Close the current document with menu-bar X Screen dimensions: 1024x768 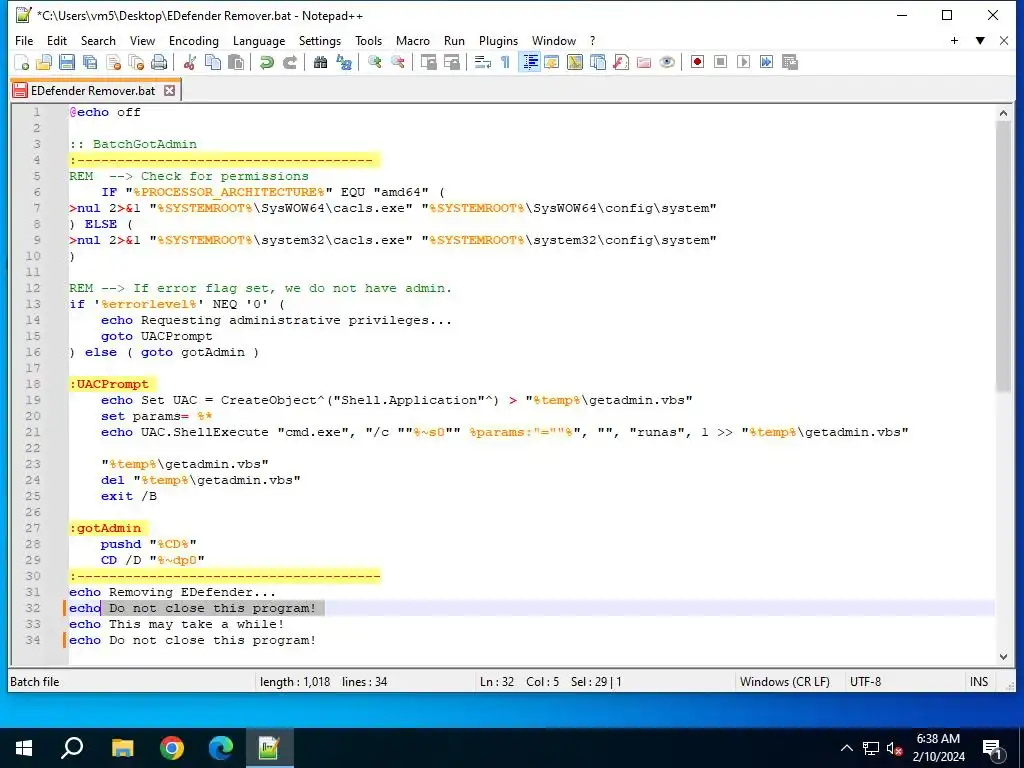click(1004, 40)
